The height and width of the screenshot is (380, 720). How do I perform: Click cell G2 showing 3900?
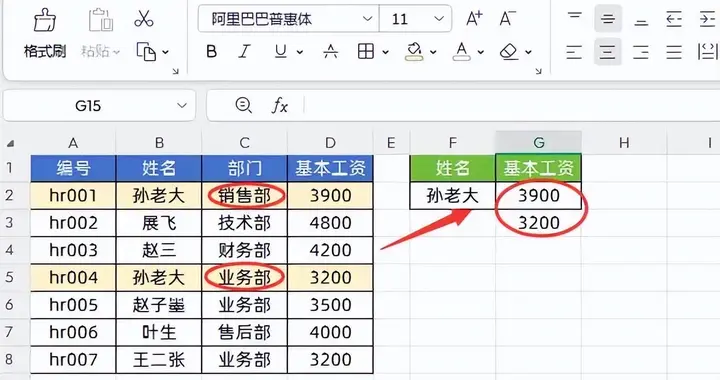(x=539, y=196)
